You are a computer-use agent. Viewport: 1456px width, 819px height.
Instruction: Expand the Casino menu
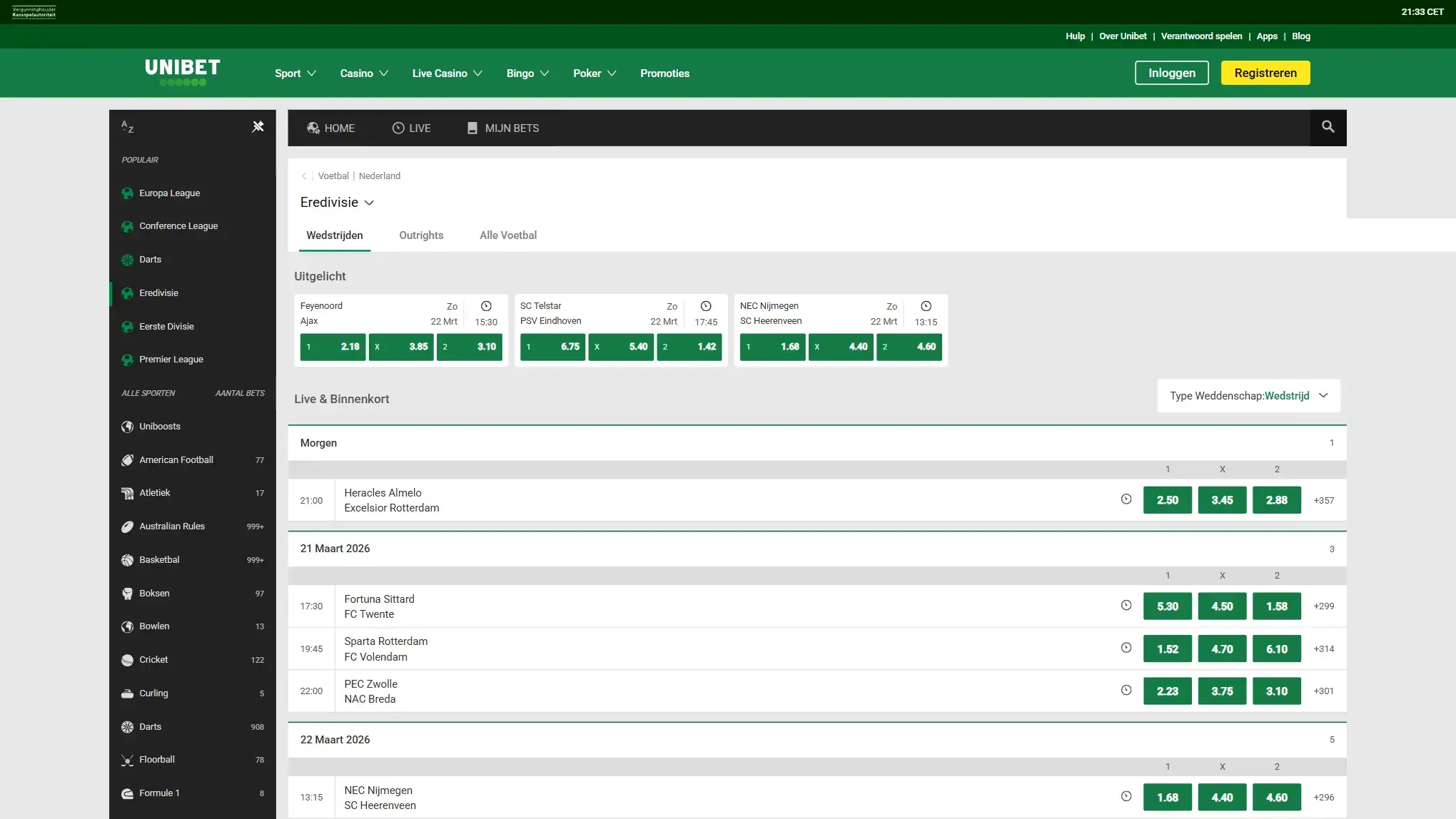(364, 73)
